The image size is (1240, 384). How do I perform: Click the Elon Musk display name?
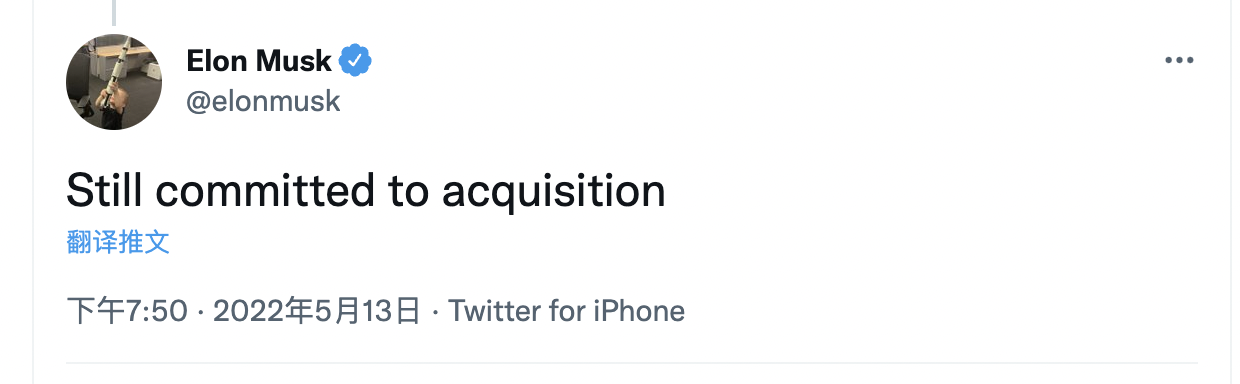pyautogui.click(x=258, y=61)
